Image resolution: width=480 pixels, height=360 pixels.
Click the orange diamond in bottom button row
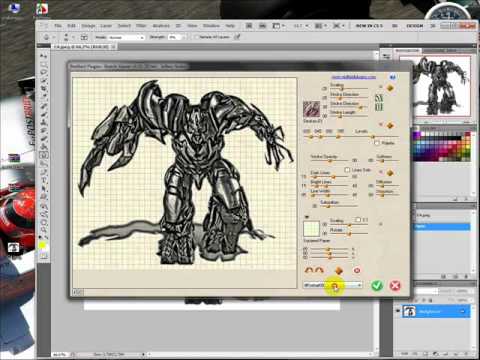click(x=339, y=270)
